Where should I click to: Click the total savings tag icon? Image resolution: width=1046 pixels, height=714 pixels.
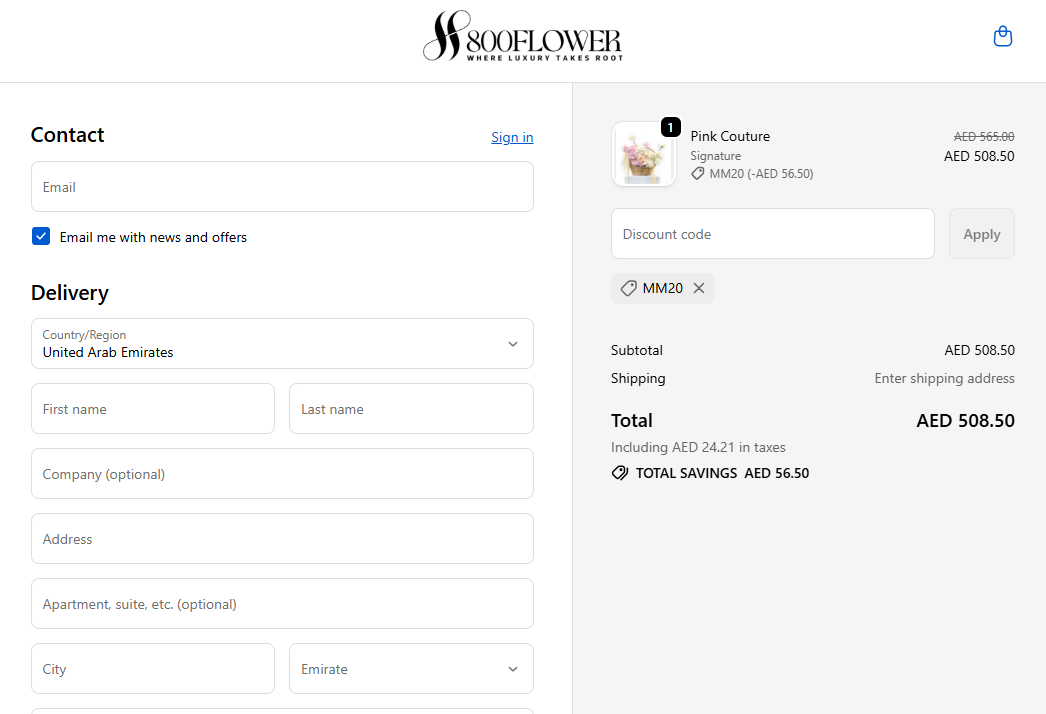point(620,473)
